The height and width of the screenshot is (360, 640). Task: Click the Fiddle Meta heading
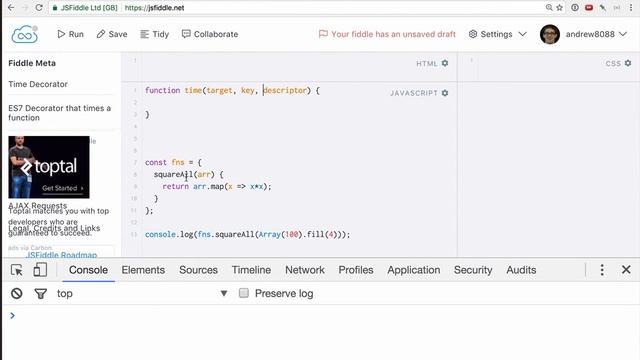click(x=32, y=63)
